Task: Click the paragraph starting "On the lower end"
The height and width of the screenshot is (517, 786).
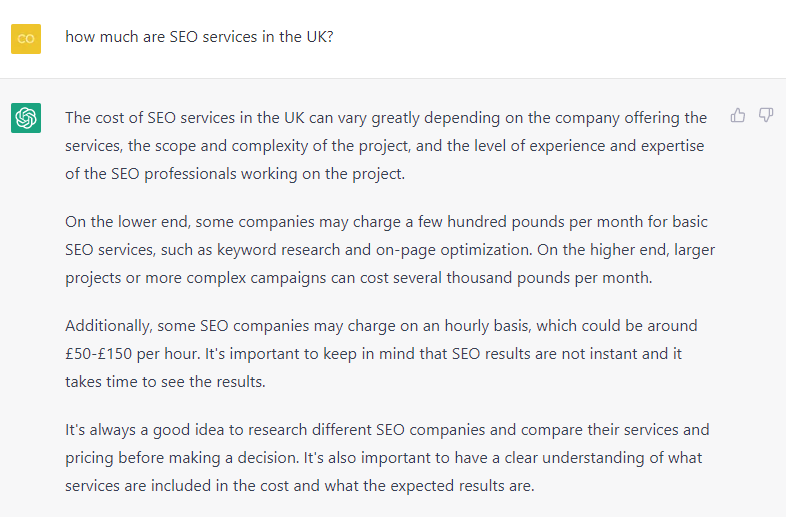Action: pos(386,249)
